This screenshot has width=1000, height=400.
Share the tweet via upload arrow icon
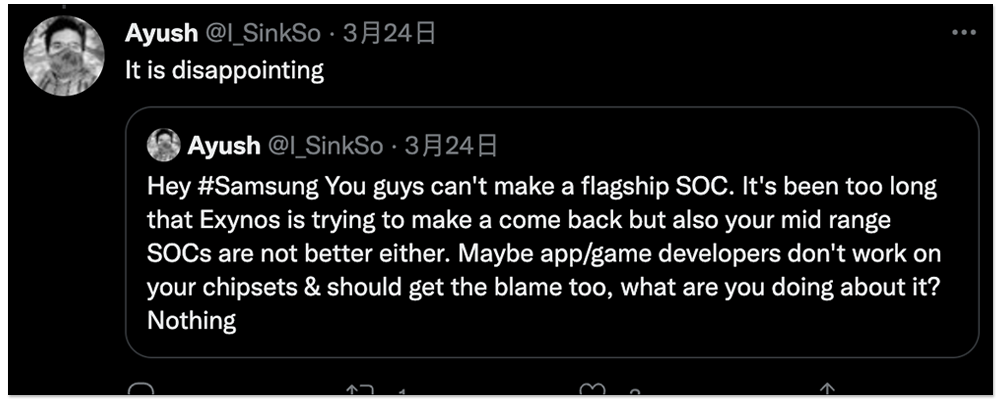pyautogui.click(x=828, y=390)
